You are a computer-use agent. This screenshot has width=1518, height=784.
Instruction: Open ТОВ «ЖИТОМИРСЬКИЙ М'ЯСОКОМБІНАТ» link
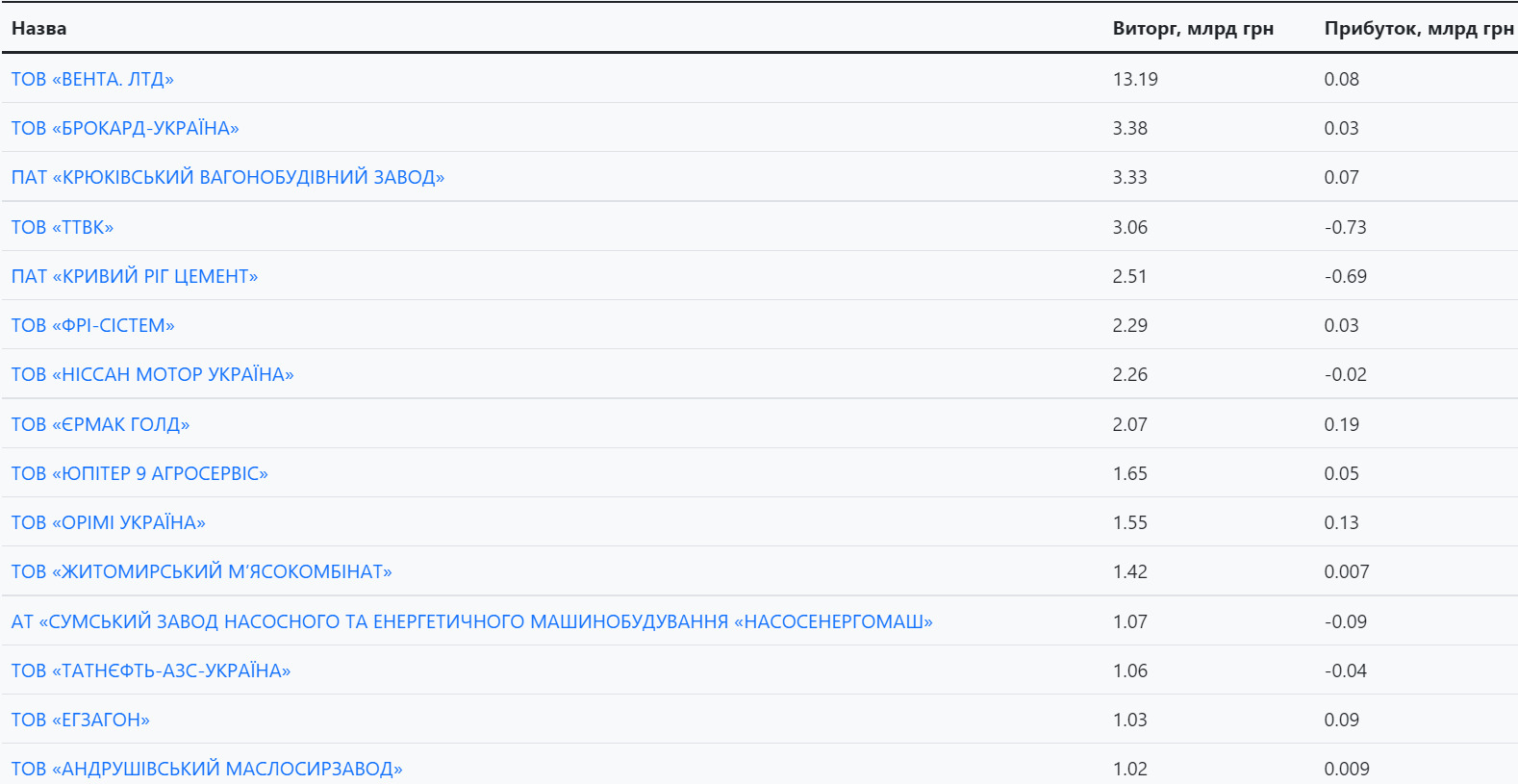[x=202, y=571]
